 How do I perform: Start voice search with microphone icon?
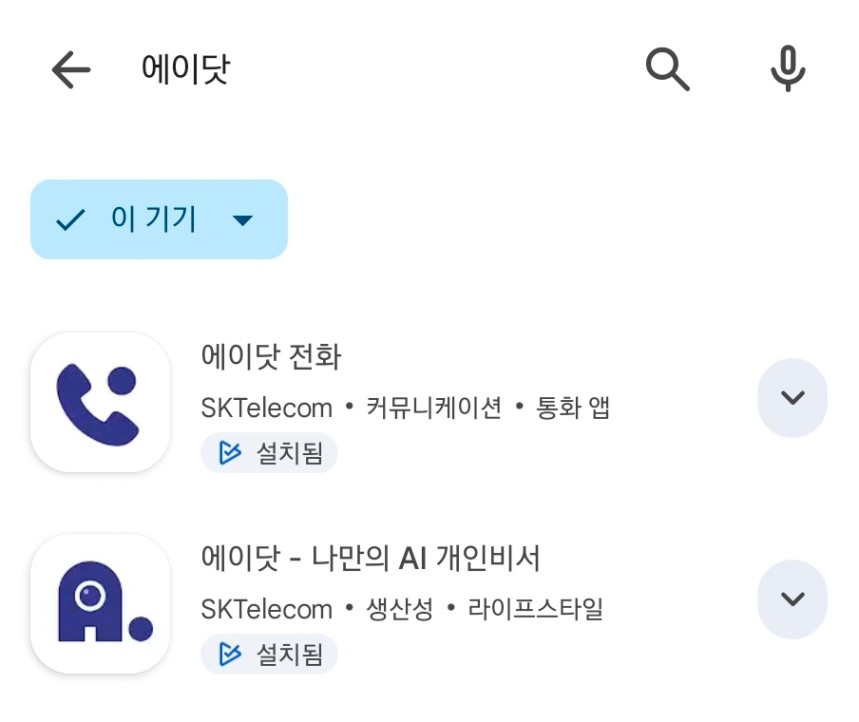point(787,69)
